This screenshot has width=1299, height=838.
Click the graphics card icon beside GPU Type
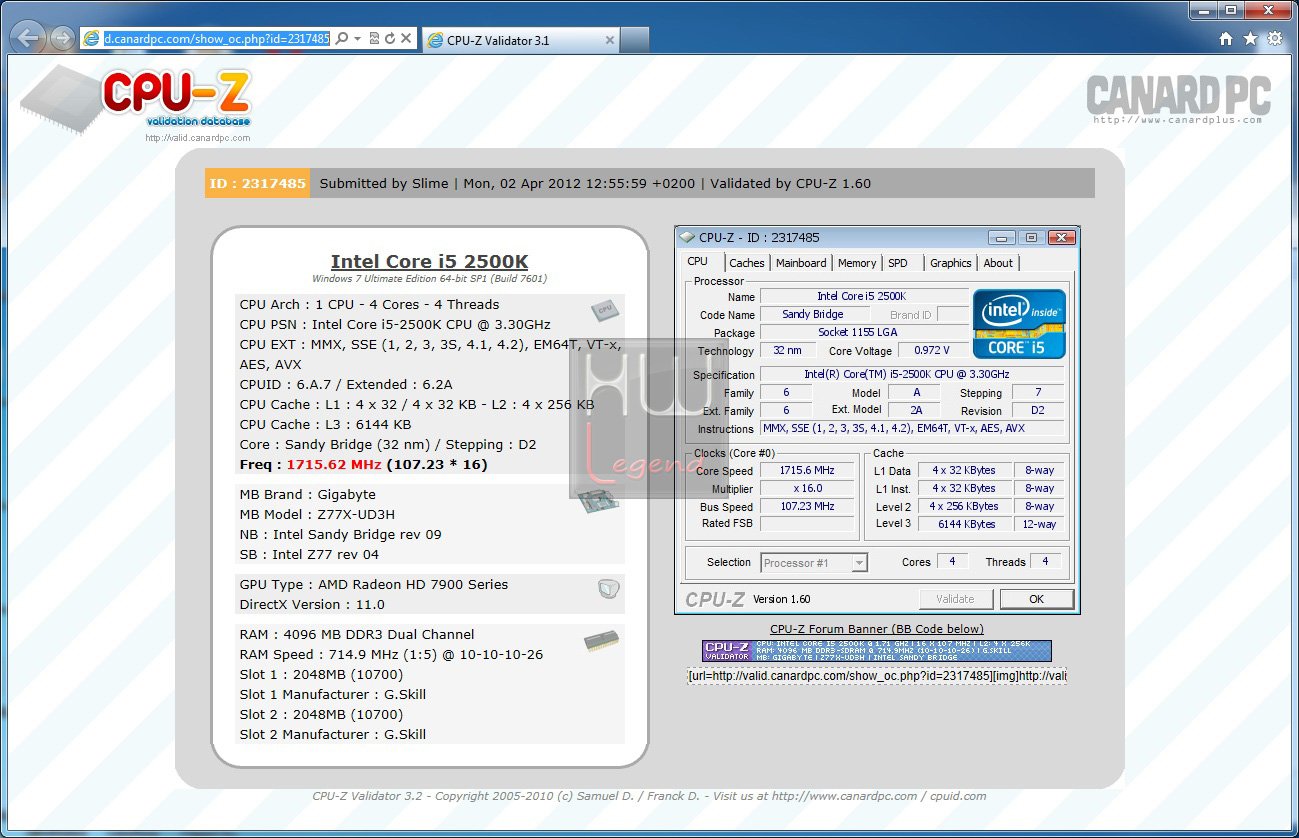pyautogui.click(x=608, y=589)
